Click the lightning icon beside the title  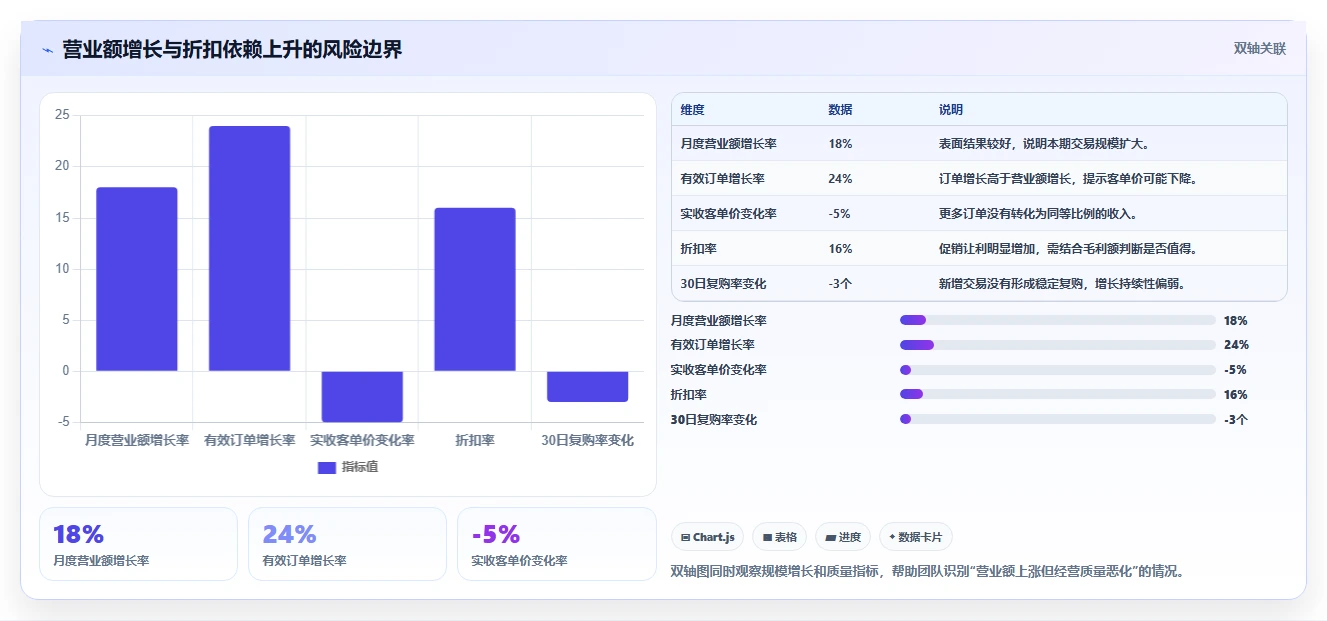click(47, 50)
